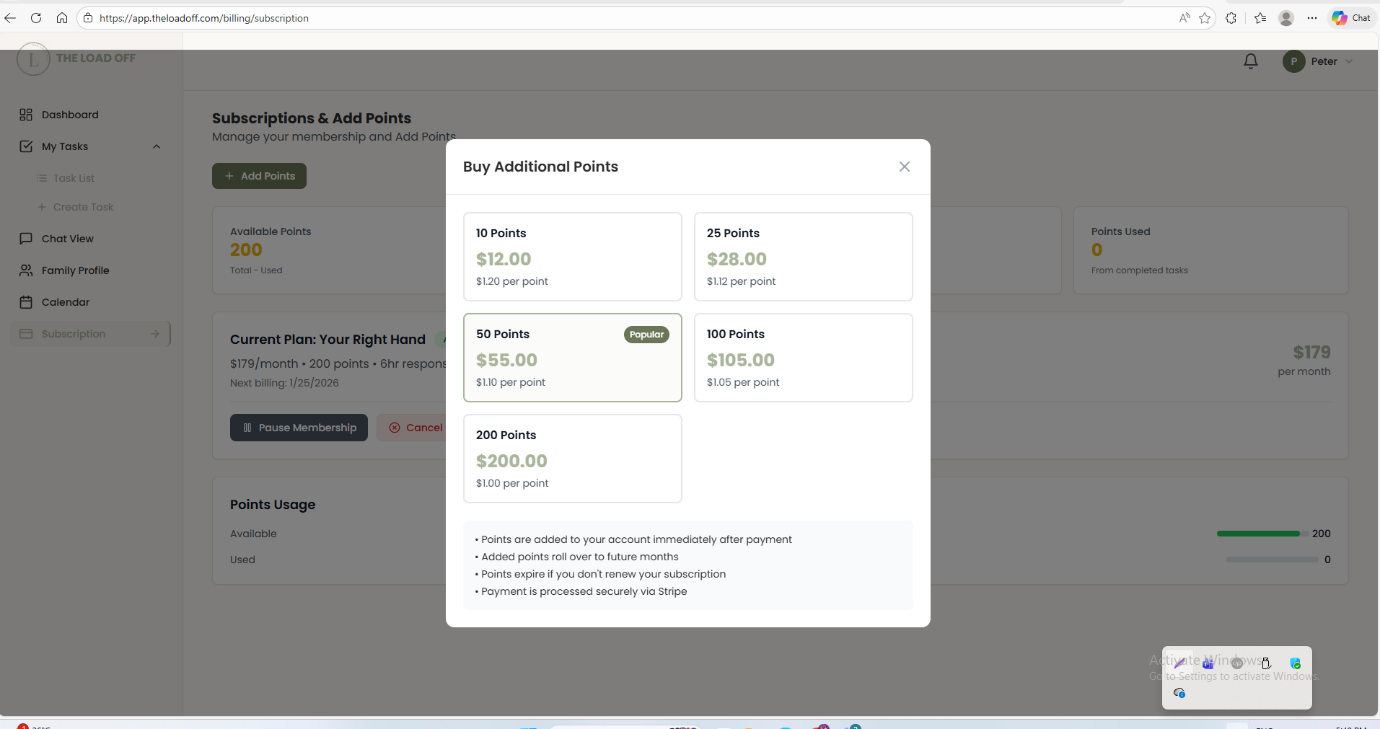This screenshot has height=729, width=1380.
Task: Click the Chat View speech bubble icon
Action: pos(26,239)
